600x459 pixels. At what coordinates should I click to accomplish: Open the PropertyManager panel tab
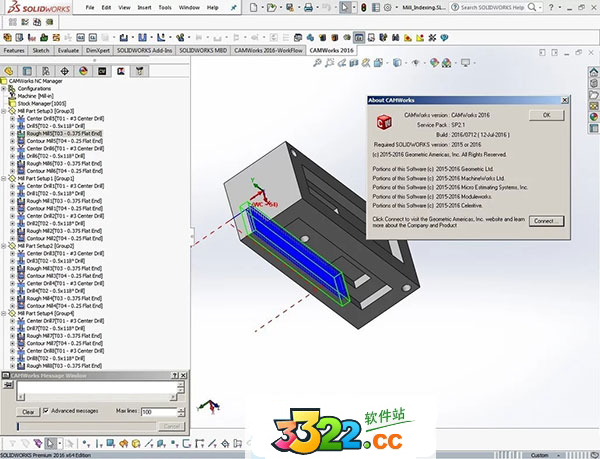click(x=28, y=71)
